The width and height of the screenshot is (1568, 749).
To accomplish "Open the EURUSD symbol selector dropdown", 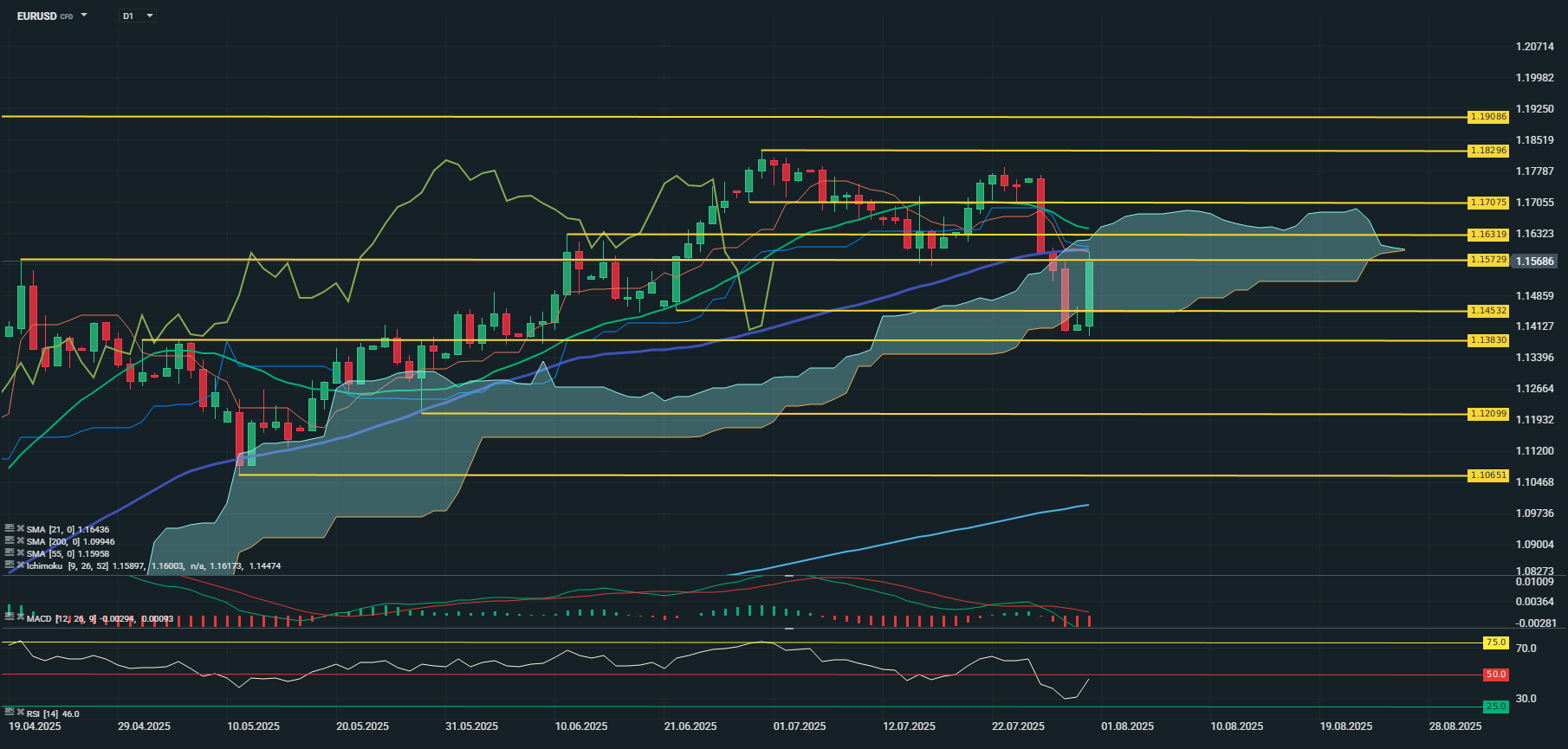I will point(84,16).
